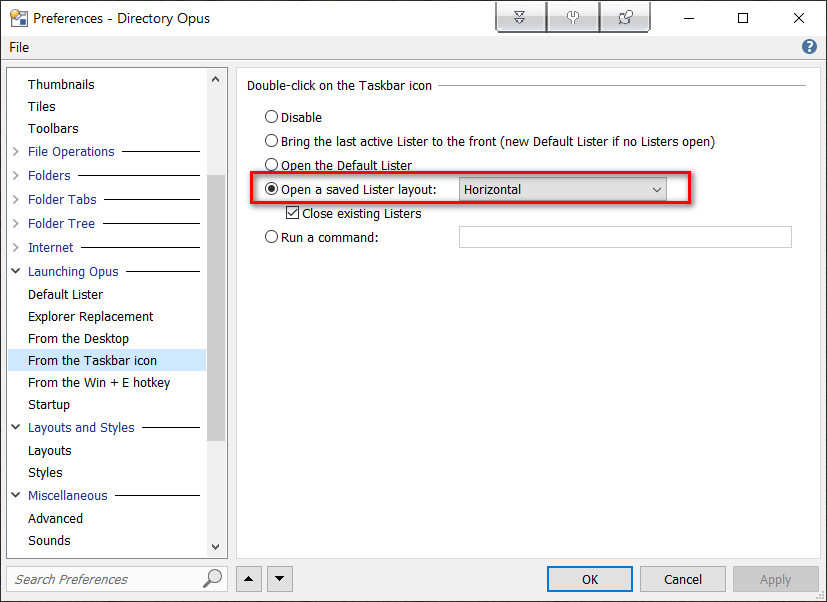Open the blue help question mark
The image size is (827, 602).
pyautogui.click(x=809, y=47)
